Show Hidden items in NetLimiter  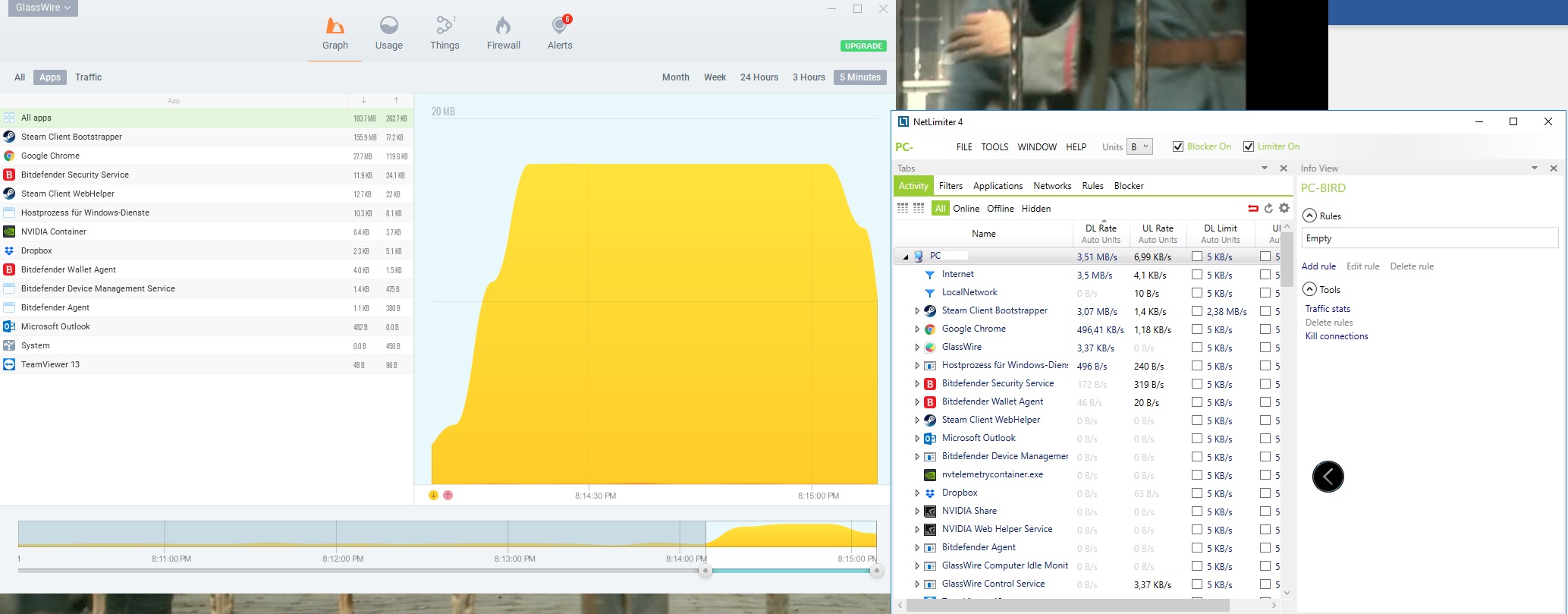click(x=1036, y=209)
